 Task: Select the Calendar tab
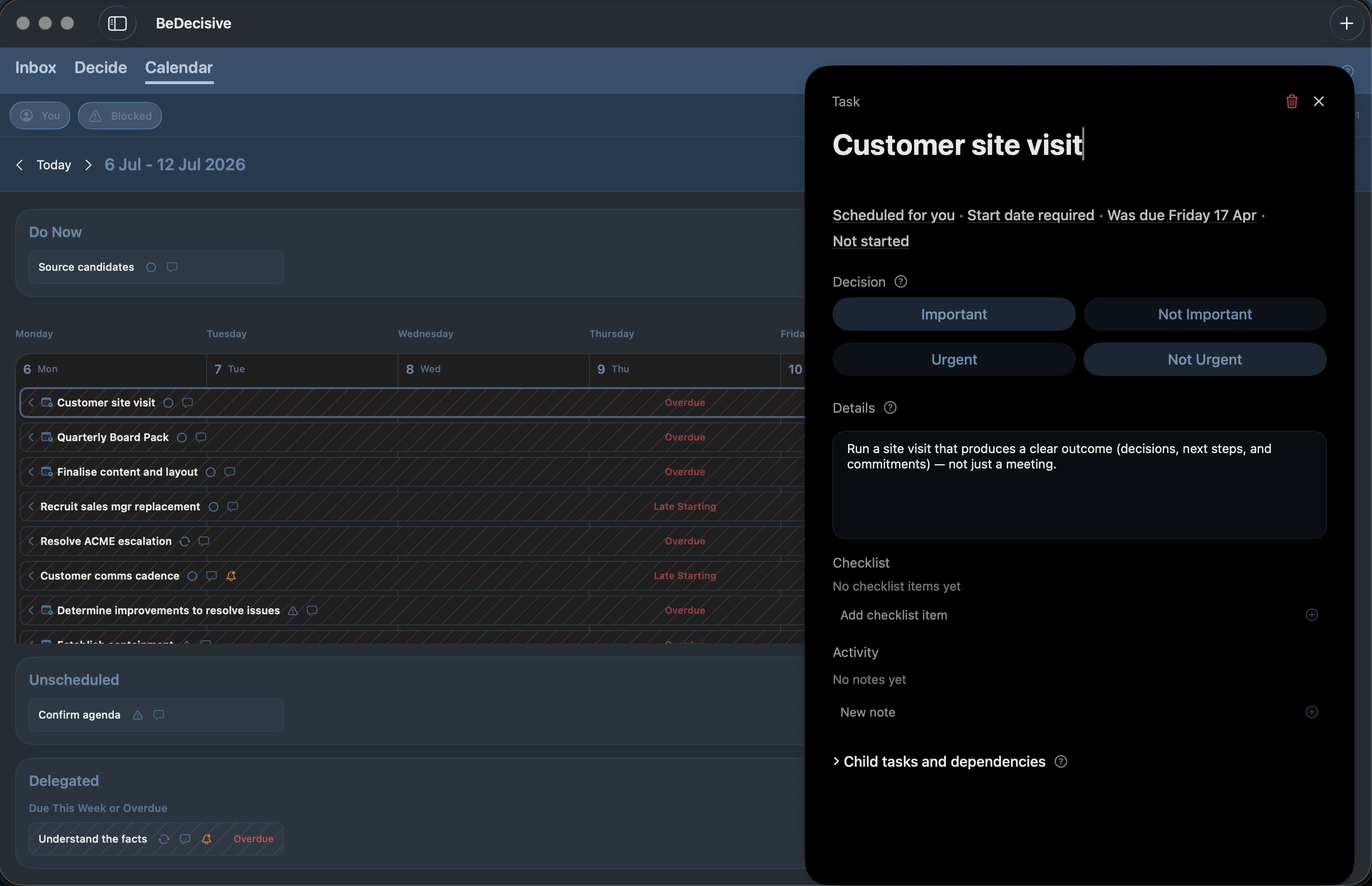click(x=179, y=68)
